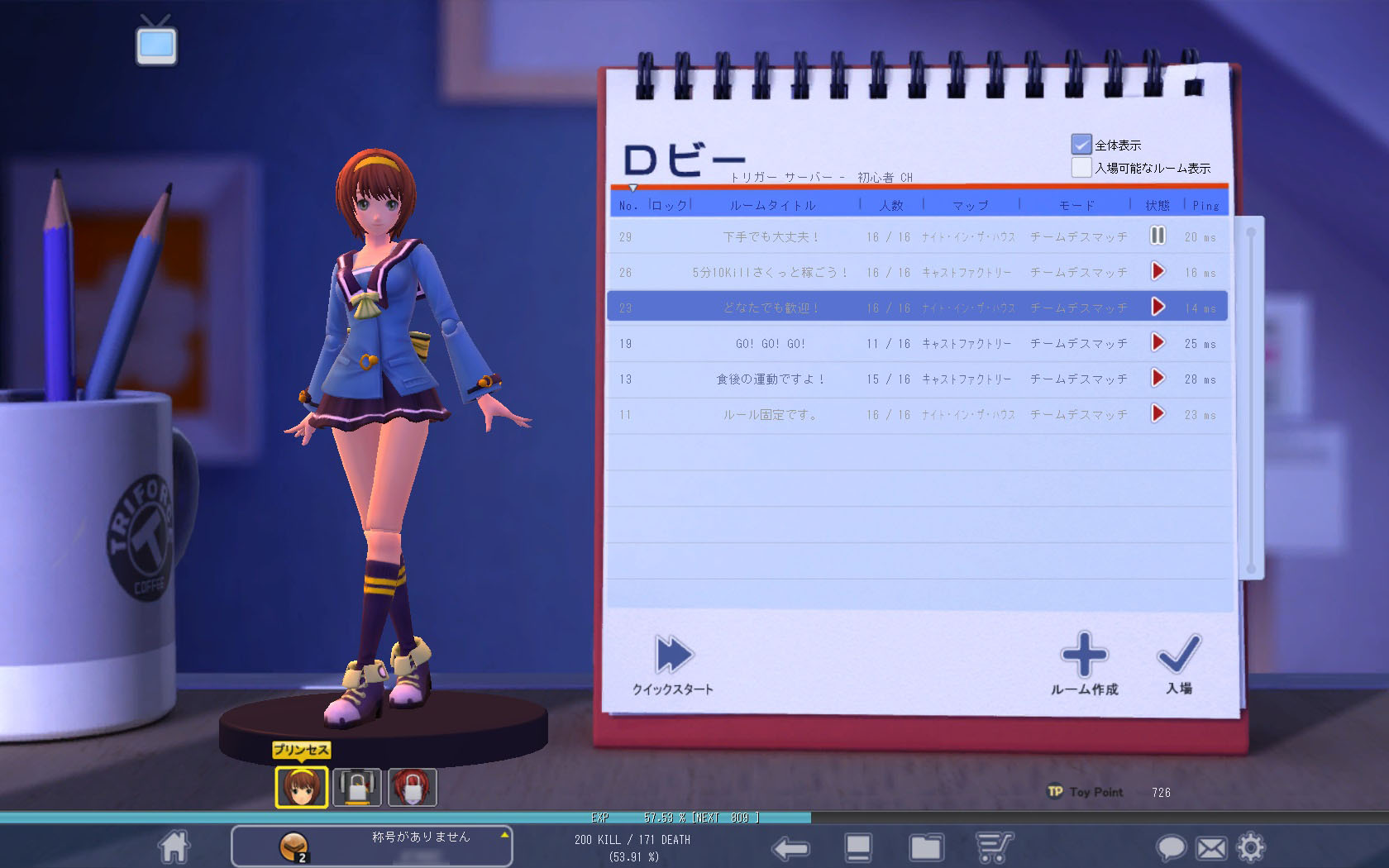Click the ルーム作成 label

coord(1084,689)
